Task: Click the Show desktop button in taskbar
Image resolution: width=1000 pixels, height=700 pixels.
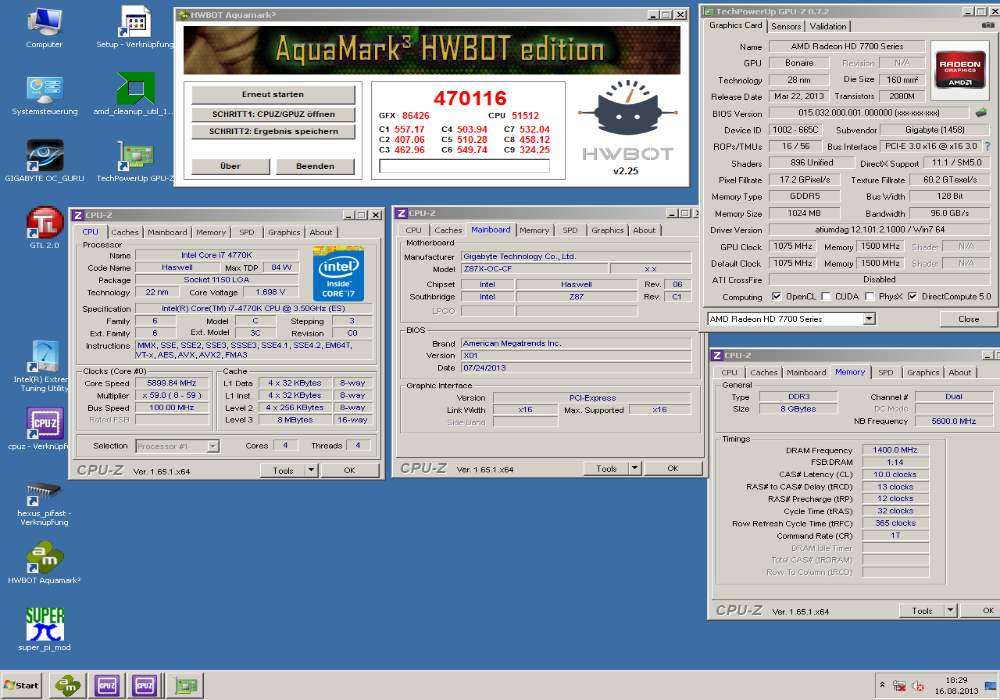Action: click(x=990, y=686)
